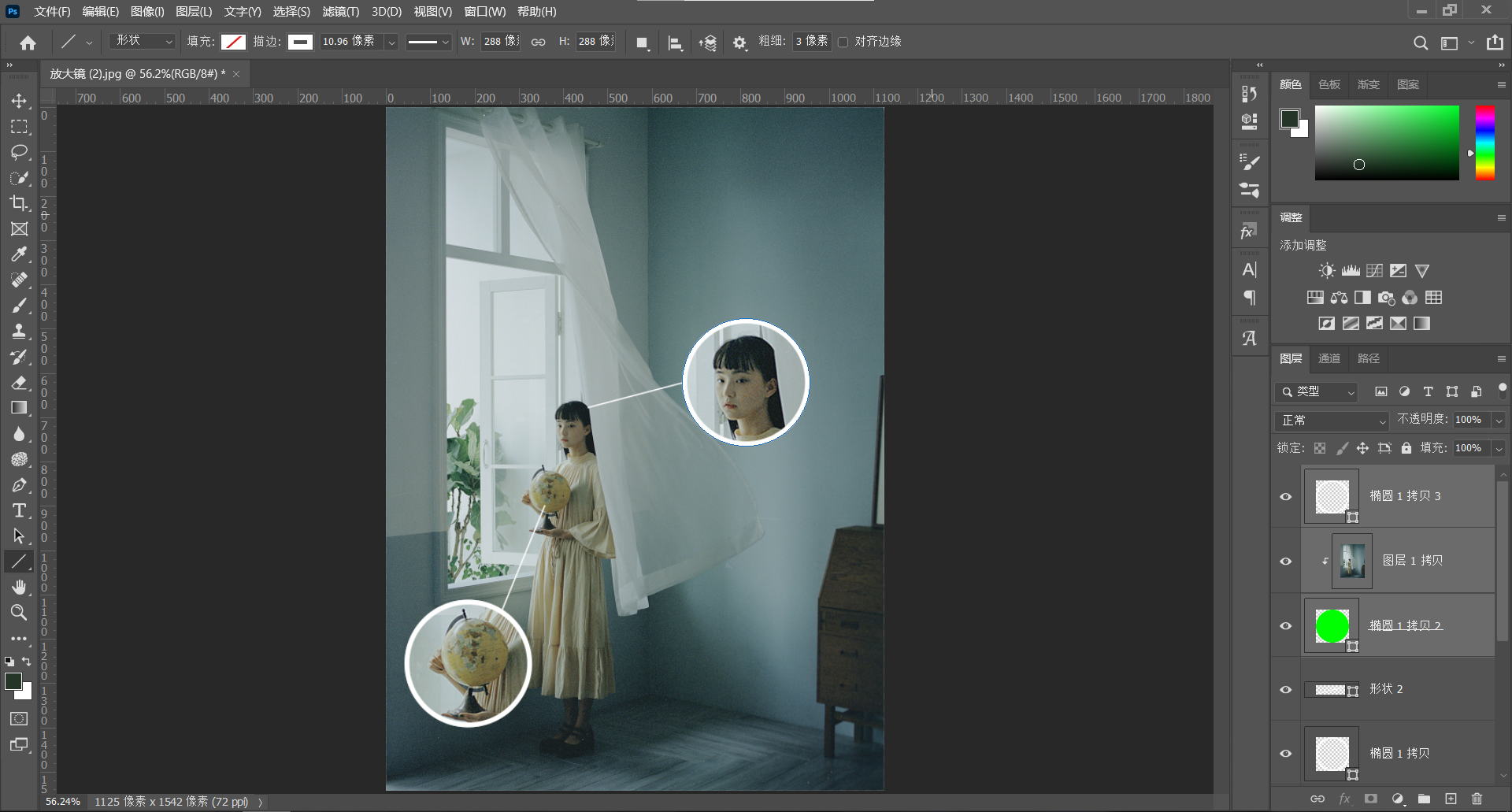
Task: Select the Spot Healing Brush tool
Action: point(19,280)
